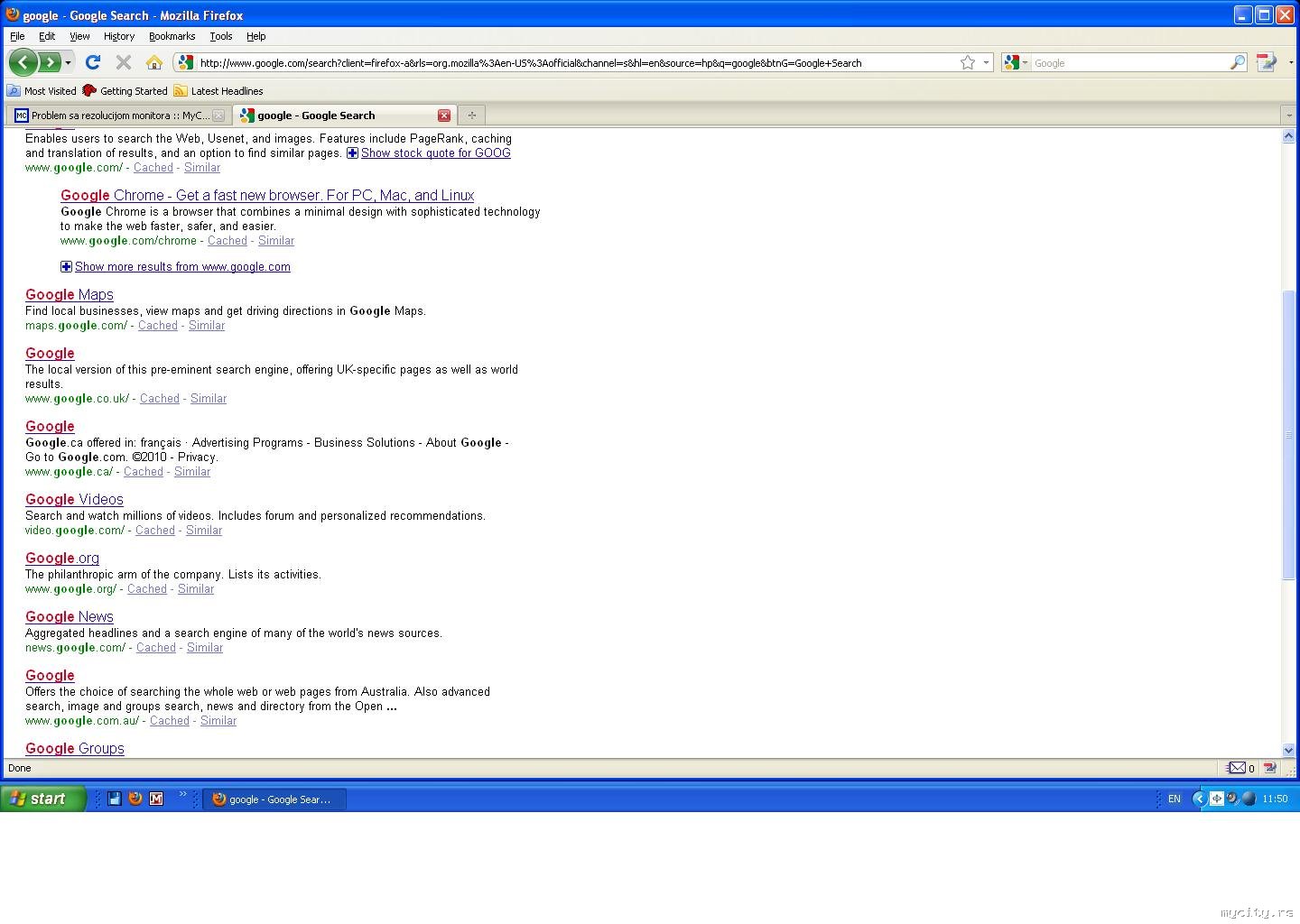Open the History menu
Screen dimensions: 1300x924
tap(119, 36)
